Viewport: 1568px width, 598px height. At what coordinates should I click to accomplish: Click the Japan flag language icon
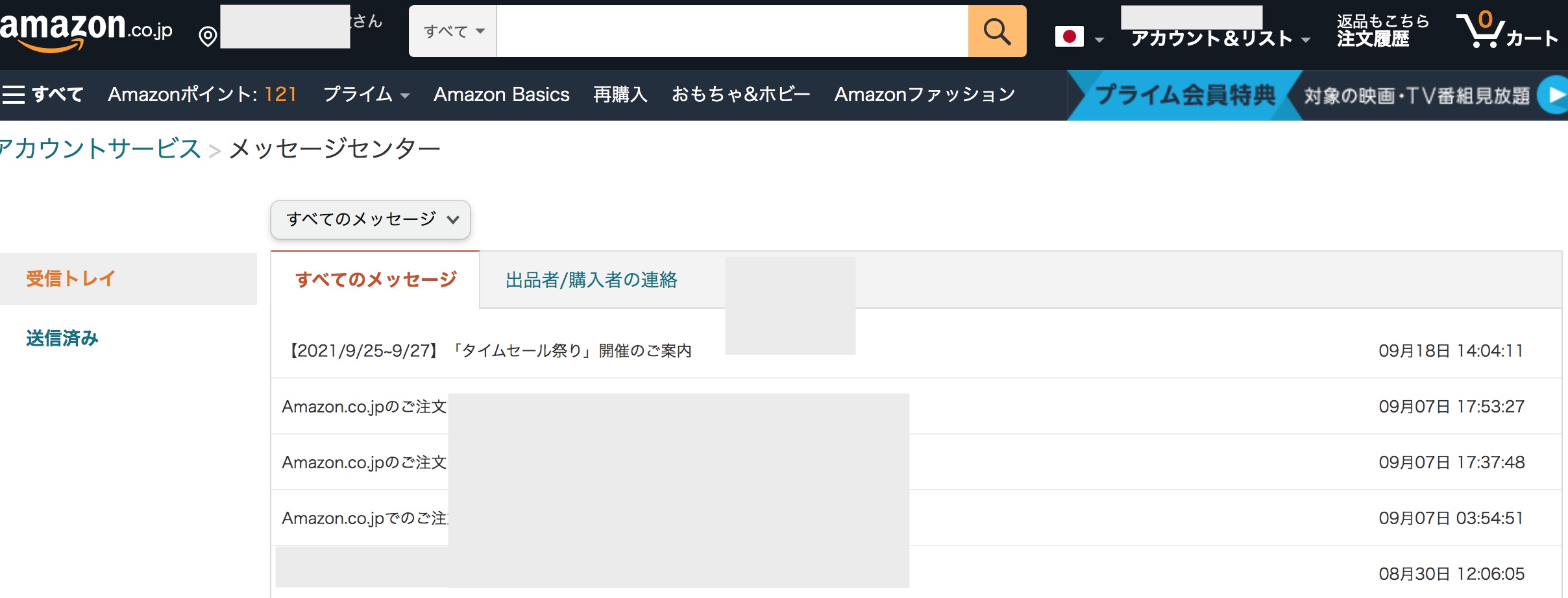coord(1070,36)
